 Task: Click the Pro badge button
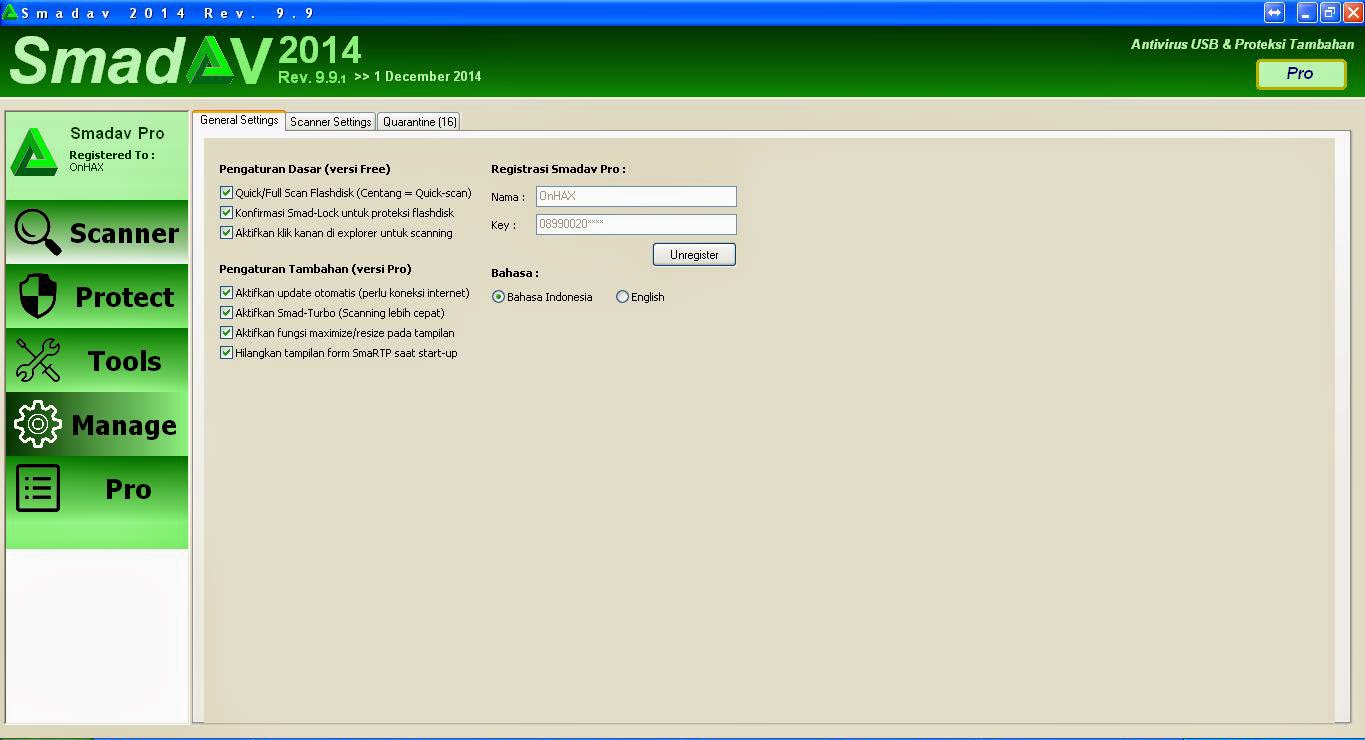point(1300,74)
